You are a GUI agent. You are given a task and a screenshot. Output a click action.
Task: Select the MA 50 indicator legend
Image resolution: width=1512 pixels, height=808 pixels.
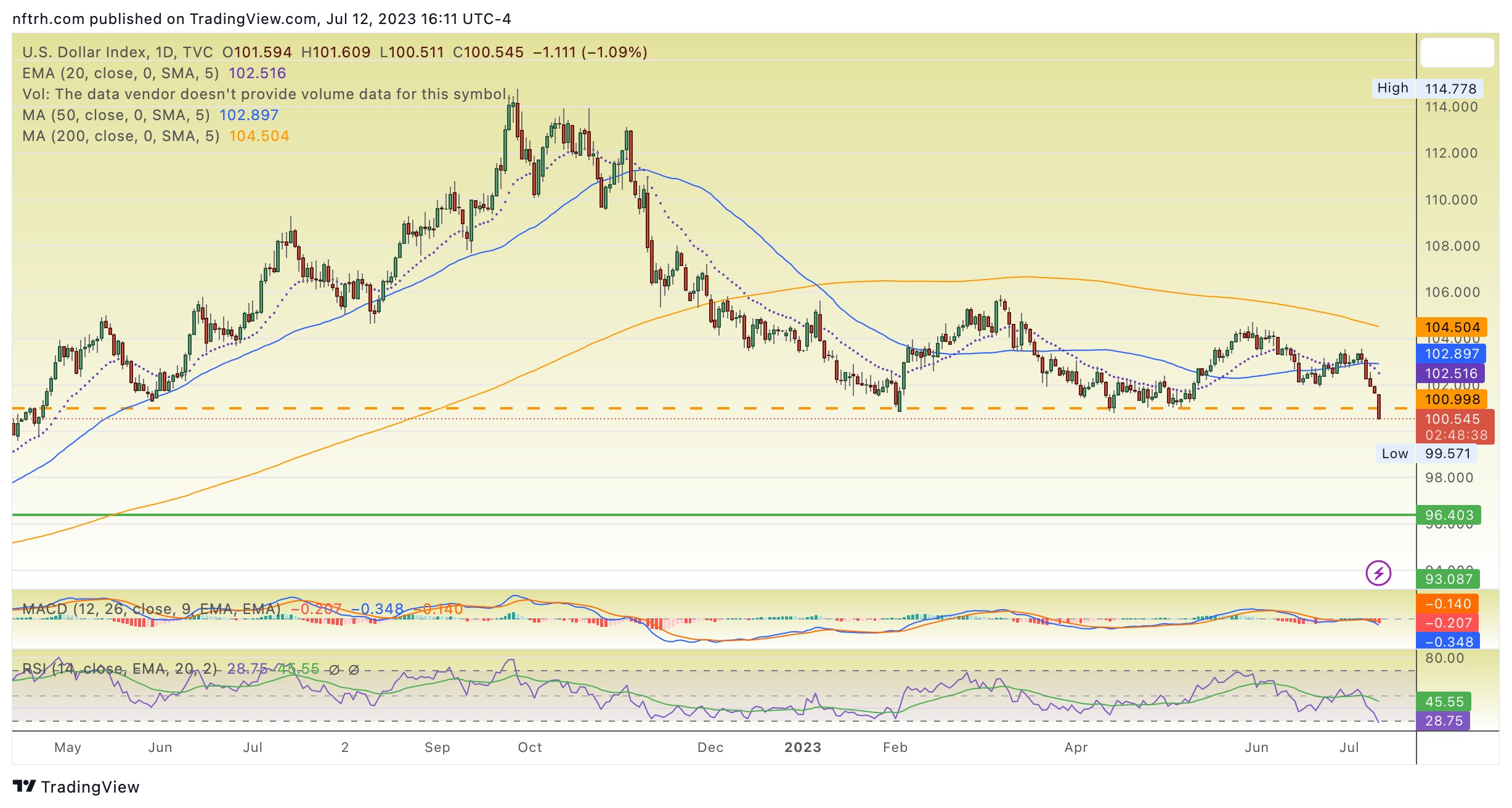click(x=116, y=115)
